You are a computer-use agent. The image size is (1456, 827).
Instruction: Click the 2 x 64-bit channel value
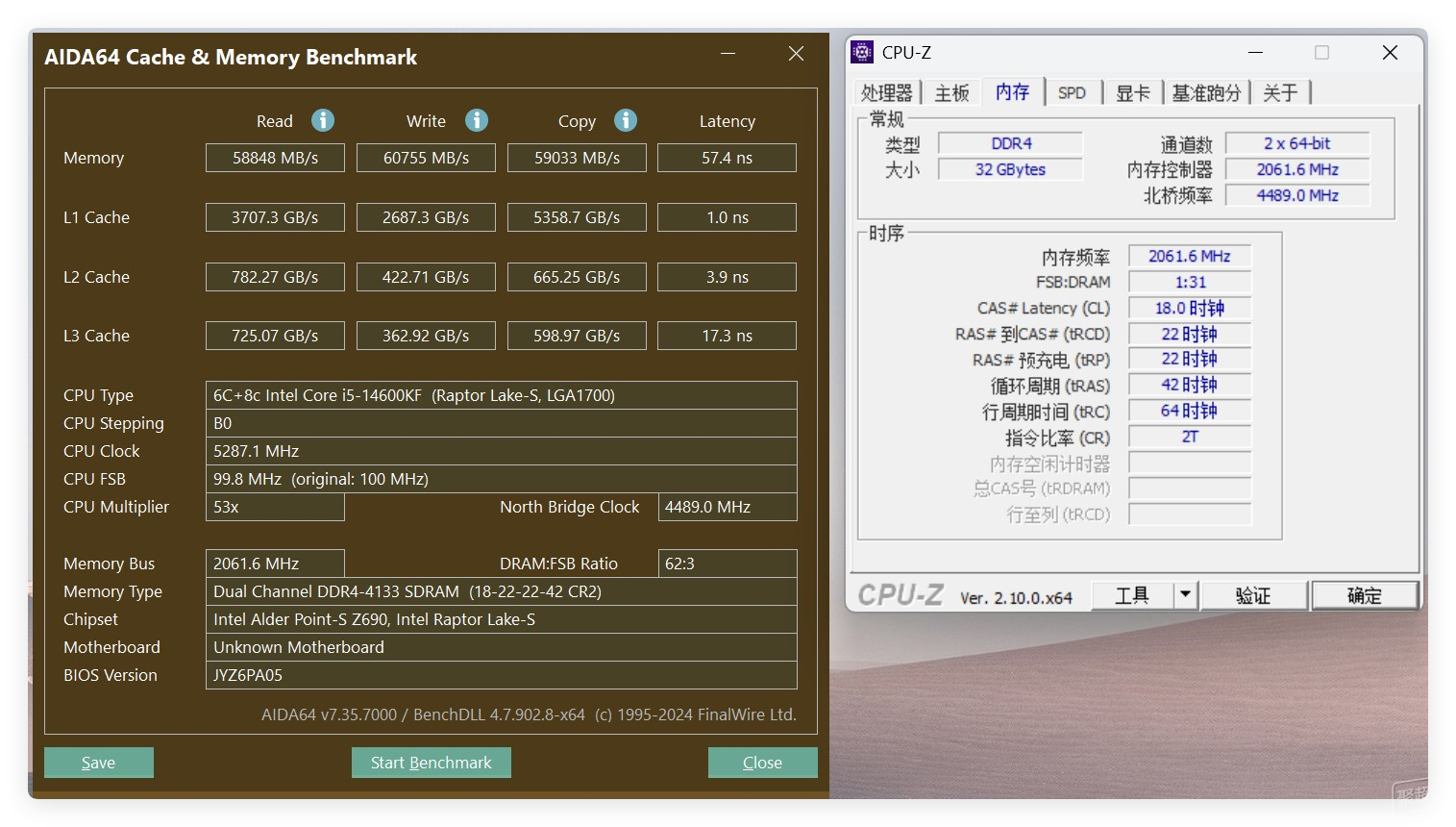coord(1297,143)
